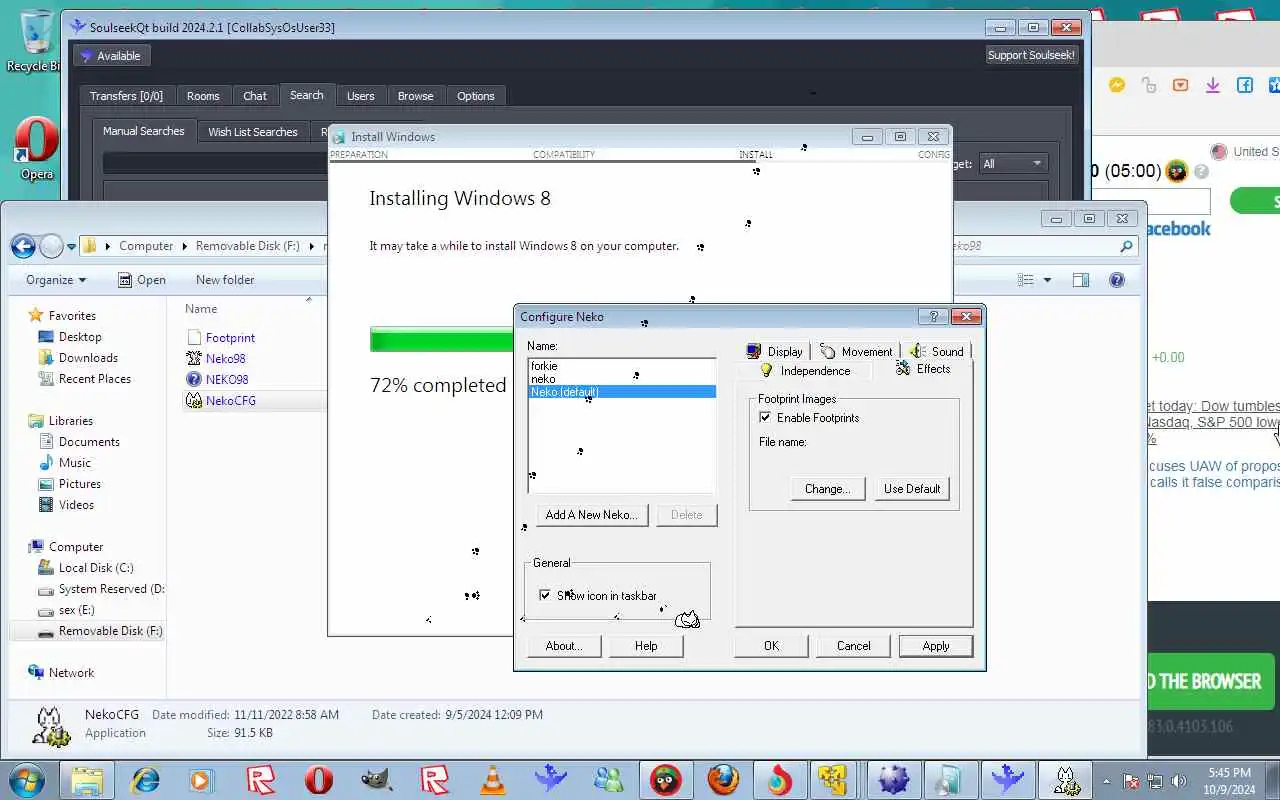Open Windows Media Player taskbar icon
This screenshot has width=1280, height=800.
203,780
